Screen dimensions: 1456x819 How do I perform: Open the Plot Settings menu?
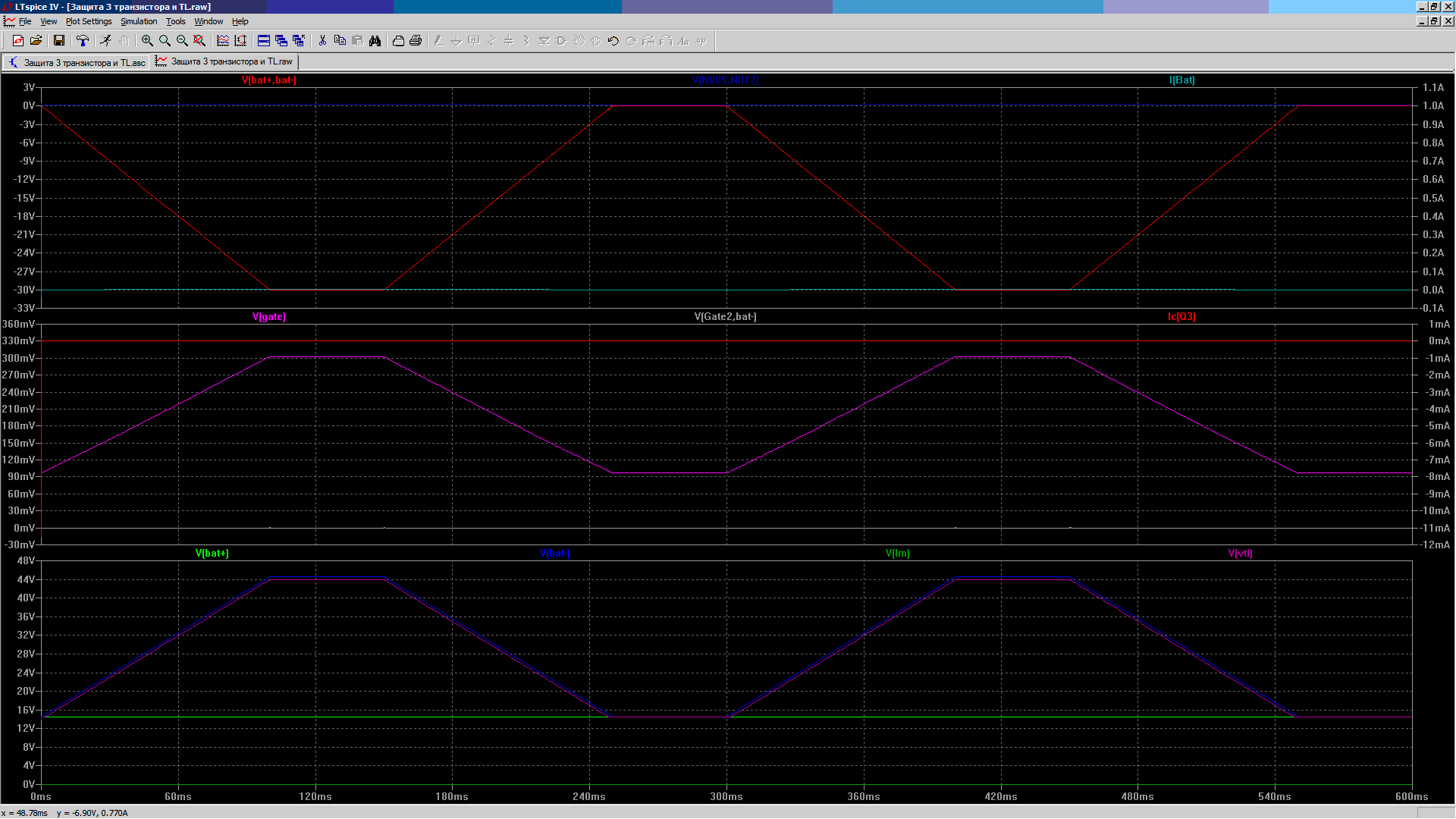click(89, 21)
